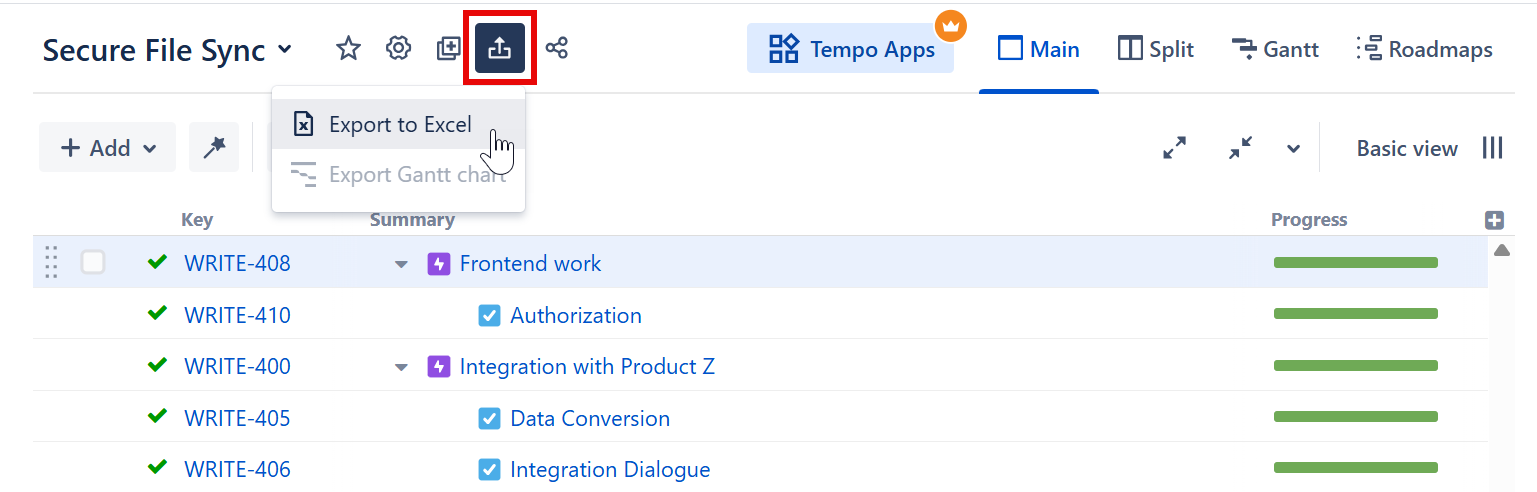Tick the checkbox for WRITE-408 row
Viewport: 1537px width, 492px height.
(x=93, y=263)
